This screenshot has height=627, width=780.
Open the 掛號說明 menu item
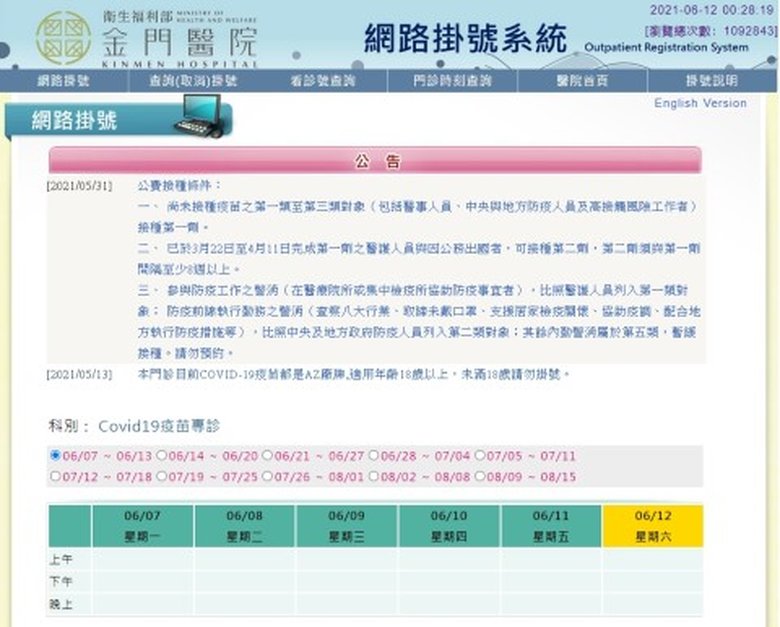711,81
